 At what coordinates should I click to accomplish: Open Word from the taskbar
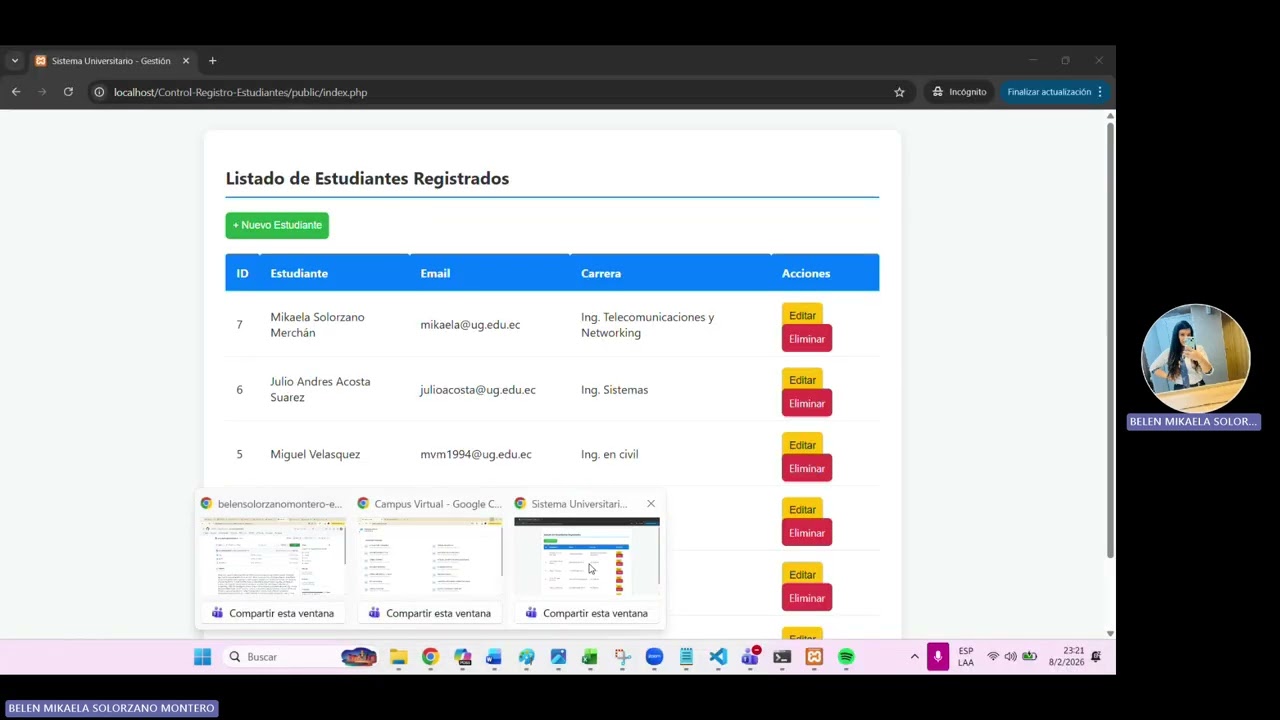pos(494,657)
